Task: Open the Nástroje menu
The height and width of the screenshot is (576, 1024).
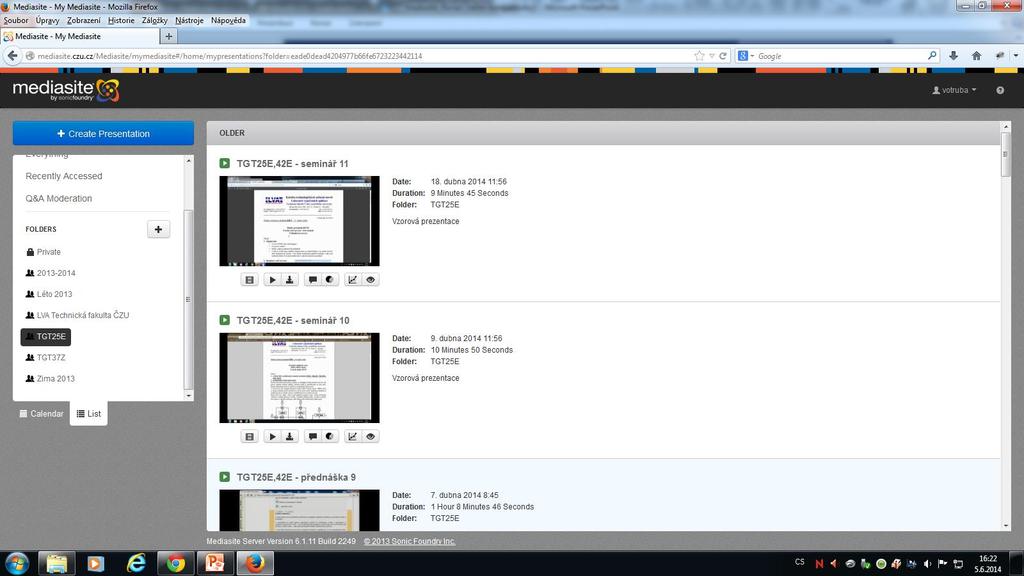Action: pos(189,20)
